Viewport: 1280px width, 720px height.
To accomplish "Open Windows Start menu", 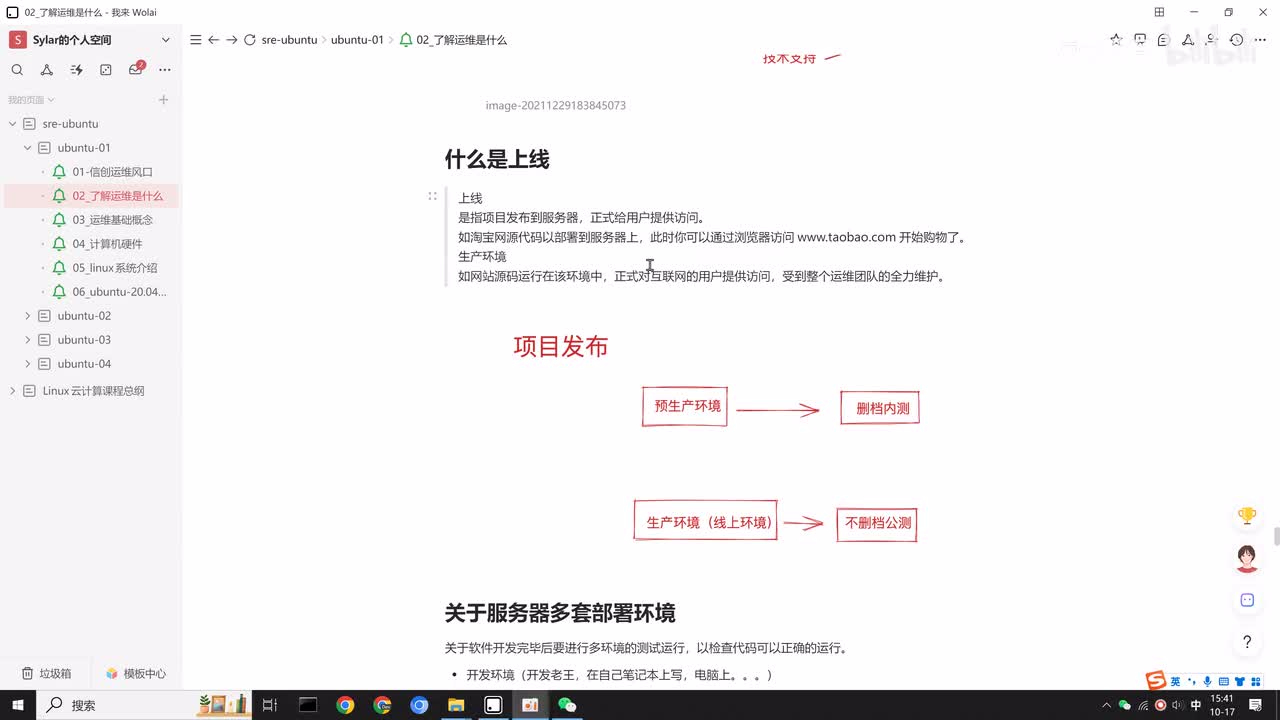I will tap(18, 705).
